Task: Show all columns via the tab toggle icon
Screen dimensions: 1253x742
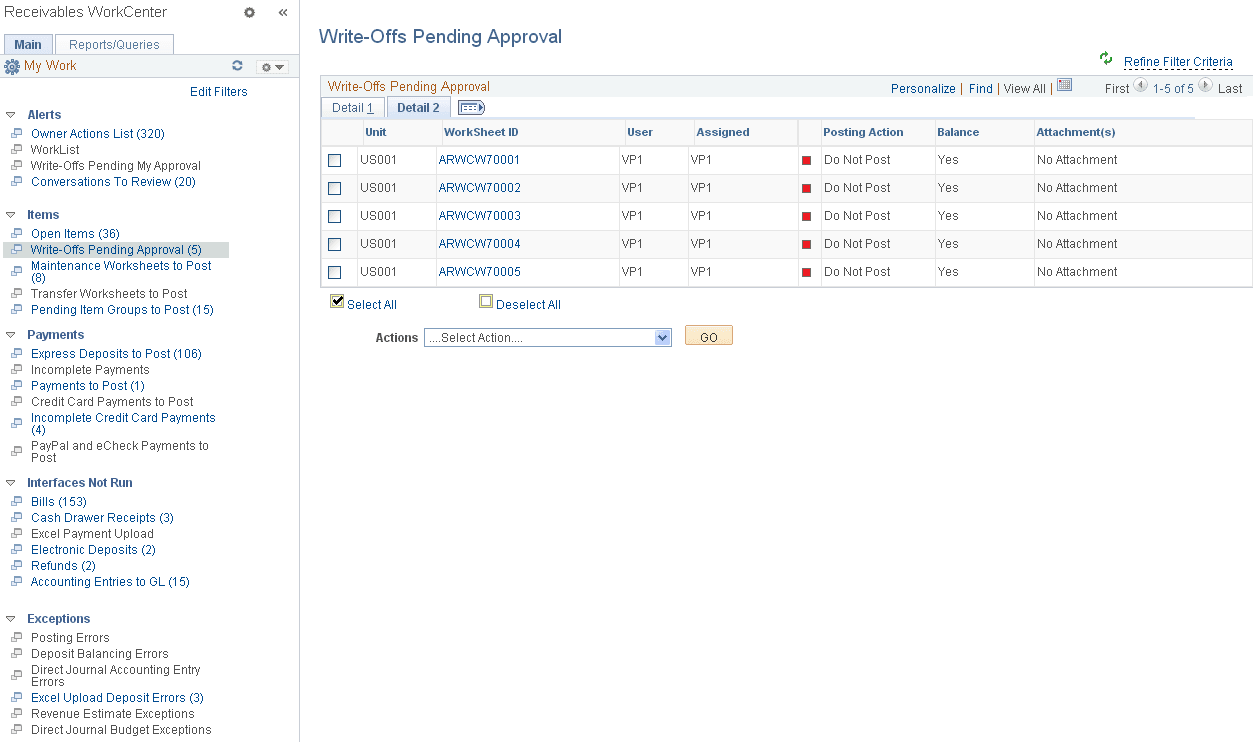Action: 470,107
